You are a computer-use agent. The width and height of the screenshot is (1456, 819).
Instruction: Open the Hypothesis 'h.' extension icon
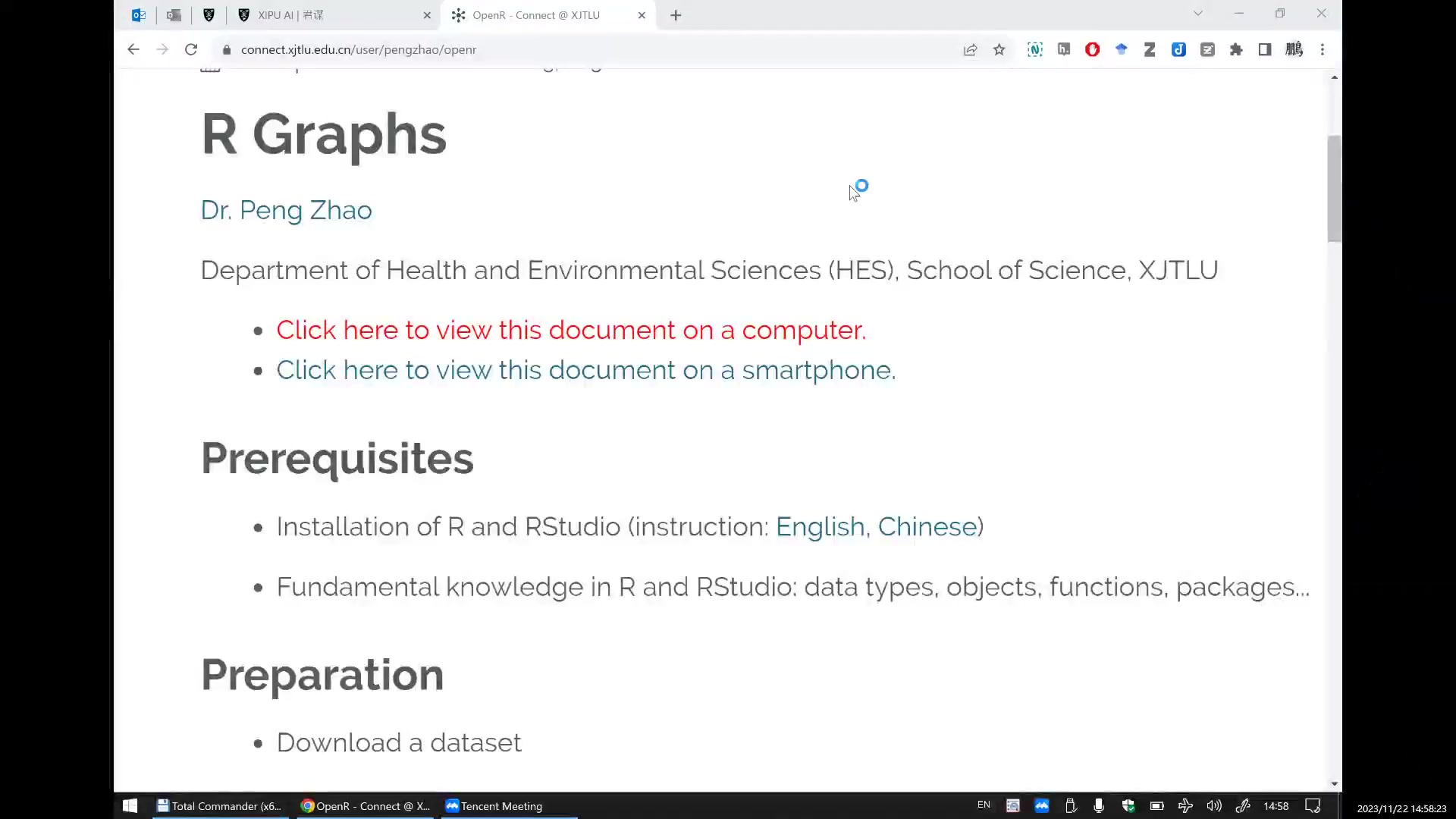[x=1064, y=50]
